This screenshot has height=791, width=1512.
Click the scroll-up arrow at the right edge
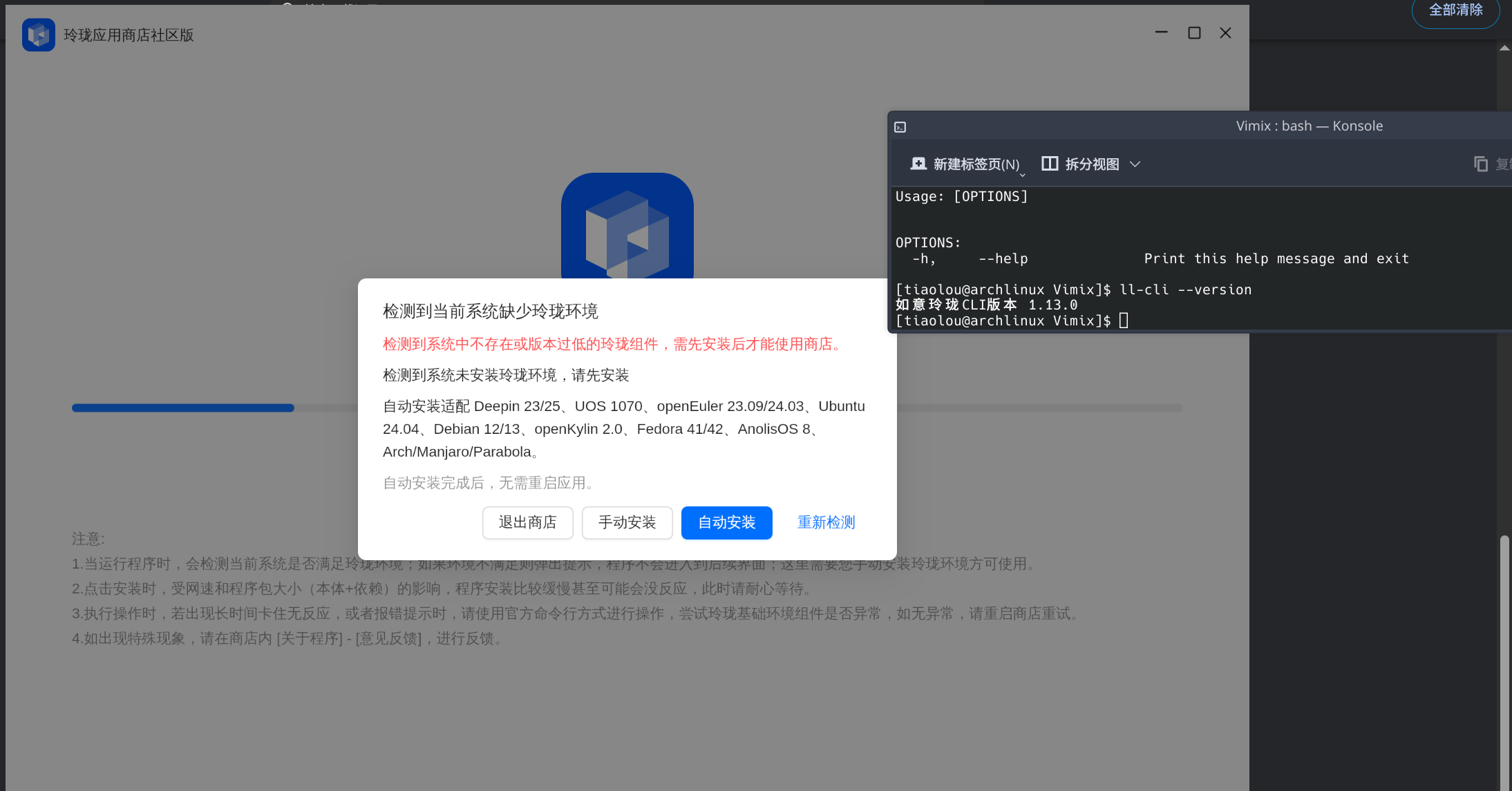point(1504,48)
